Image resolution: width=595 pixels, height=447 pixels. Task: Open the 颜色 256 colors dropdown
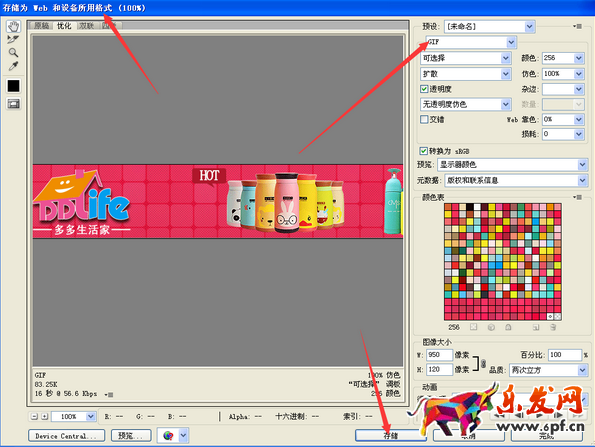click(x=563, y=58)
